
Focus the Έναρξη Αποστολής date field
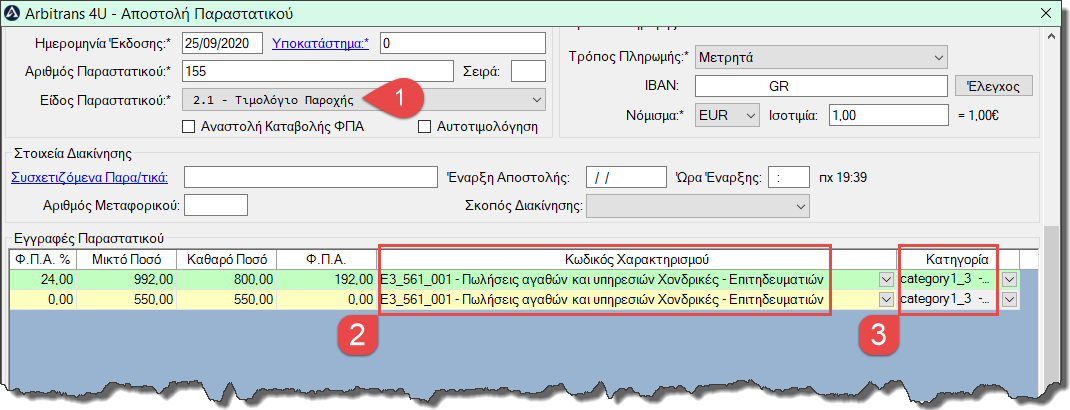626,177
